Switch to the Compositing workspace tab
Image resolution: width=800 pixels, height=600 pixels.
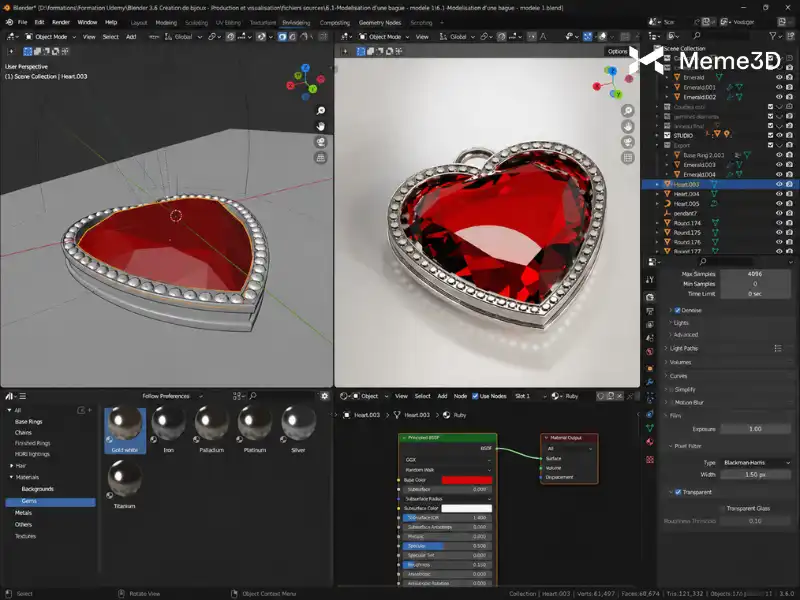click(x=335, y=23)
